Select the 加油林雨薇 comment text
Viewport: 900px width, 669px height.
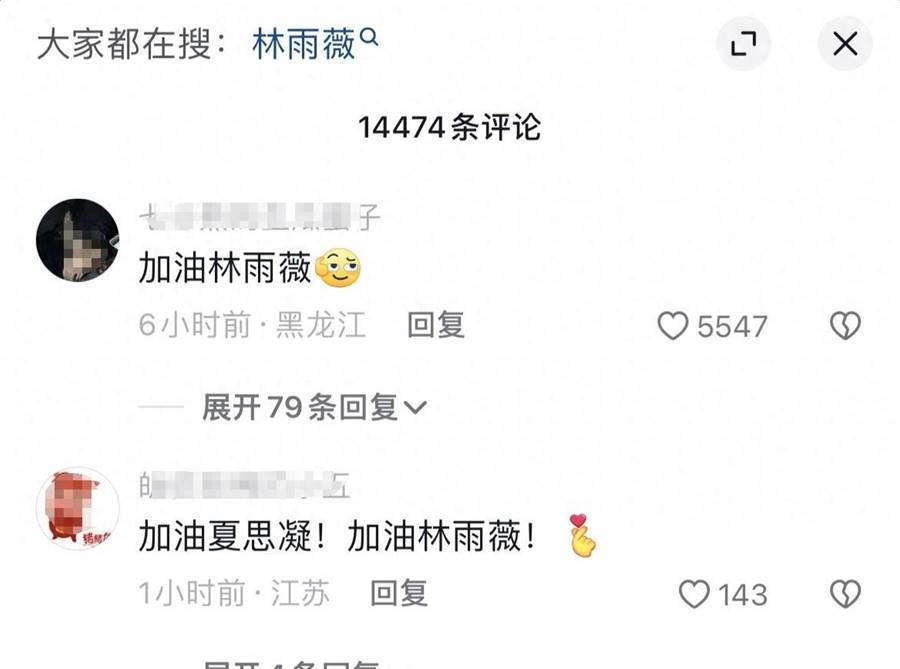coord(224,268)
